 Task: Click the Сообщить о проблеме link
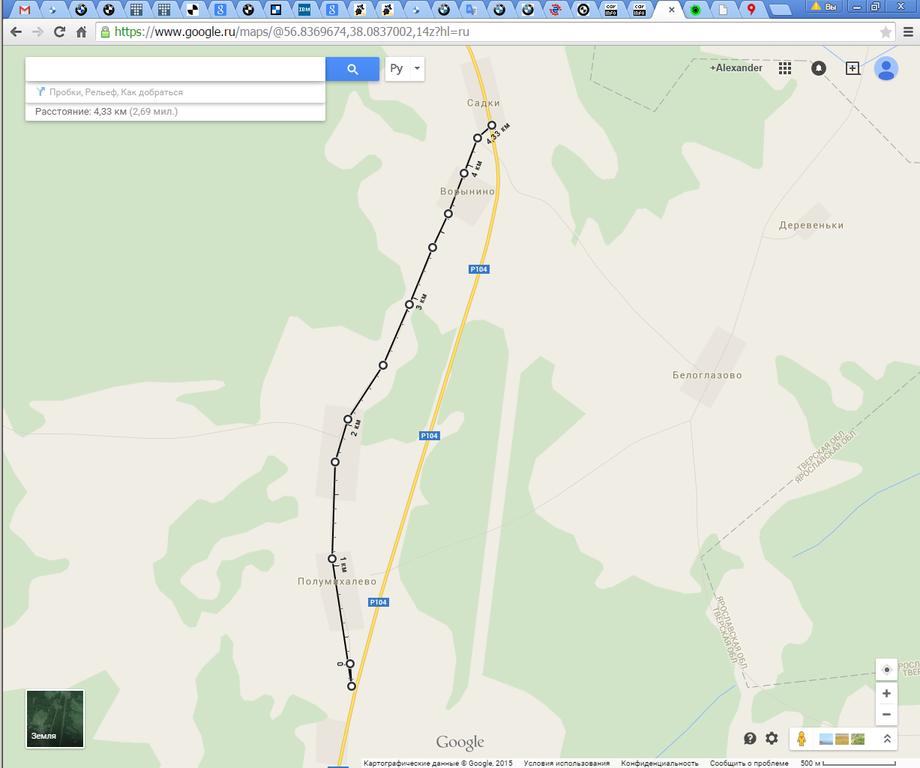click(748, 763)
